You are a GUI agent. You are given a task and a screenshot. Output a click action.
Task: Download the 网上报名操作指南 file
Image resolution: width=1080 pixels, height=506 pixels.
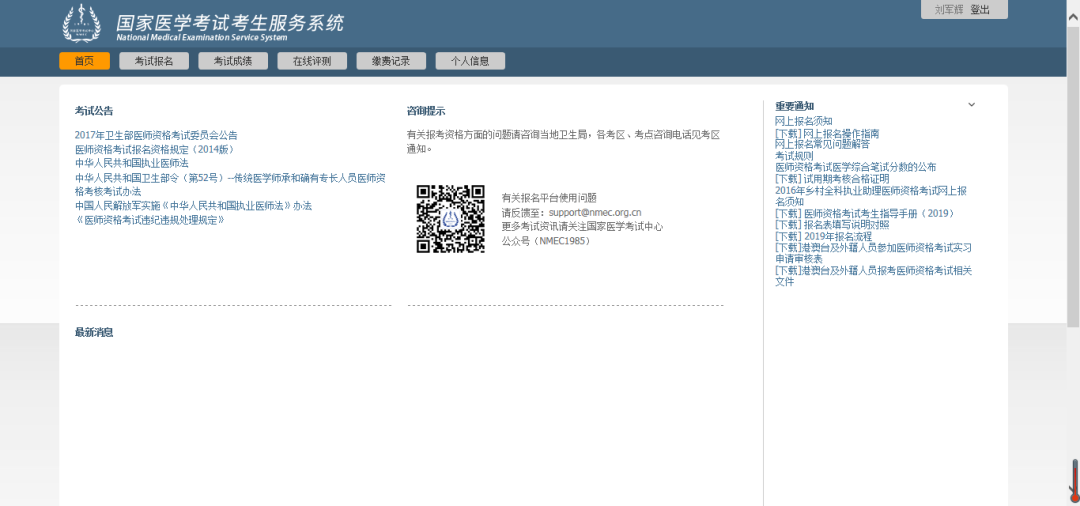[x=827, y=133]
